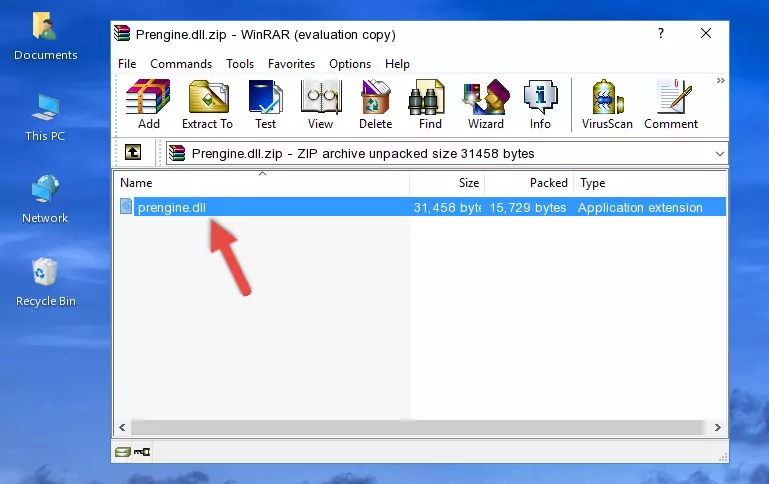Click the disk drive status bar icon
Screen dimensions: 769x484
(x=123, y=452)
